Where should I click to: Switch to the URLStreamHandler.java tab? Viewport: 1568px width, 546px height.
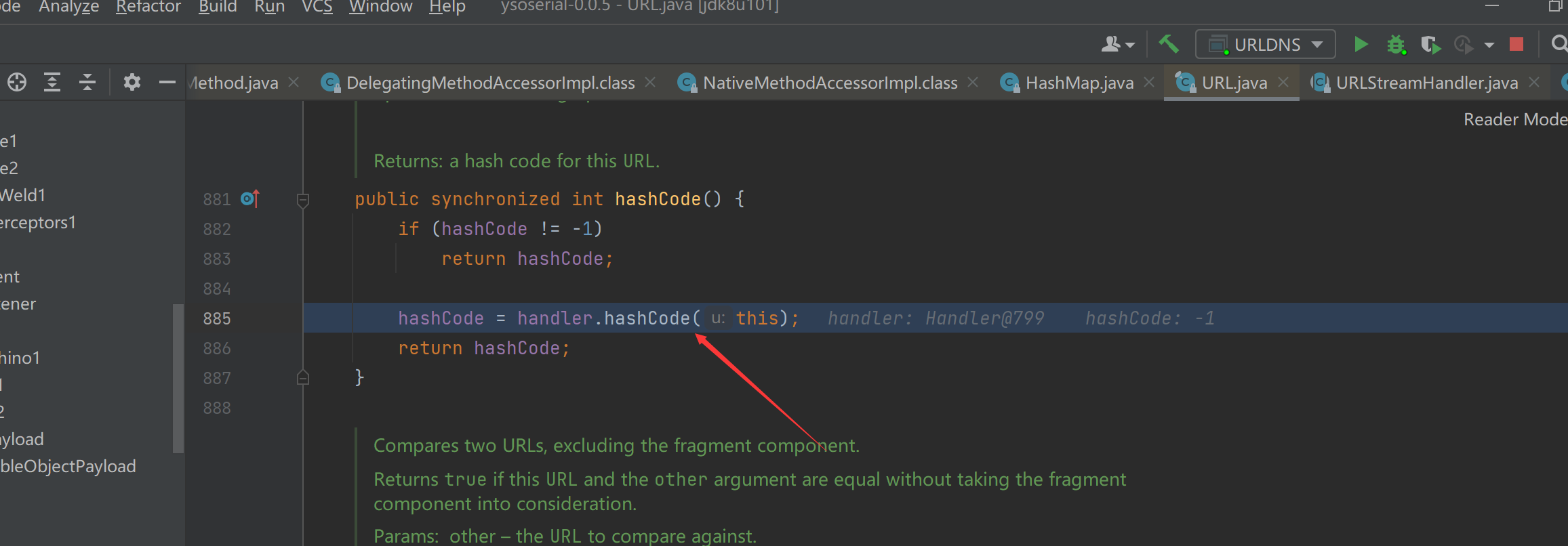point(1426,83)
